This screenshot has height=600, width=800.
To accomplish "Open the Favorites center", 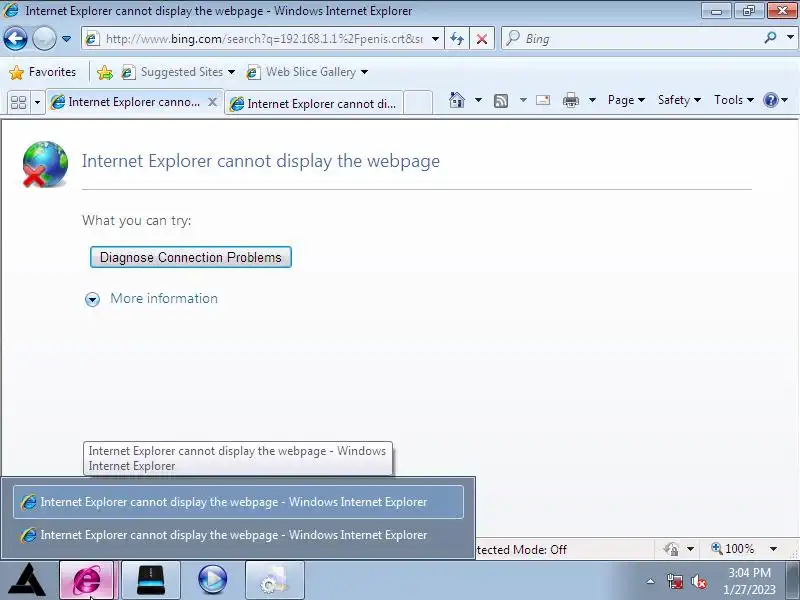I will [x=43, y=72].
